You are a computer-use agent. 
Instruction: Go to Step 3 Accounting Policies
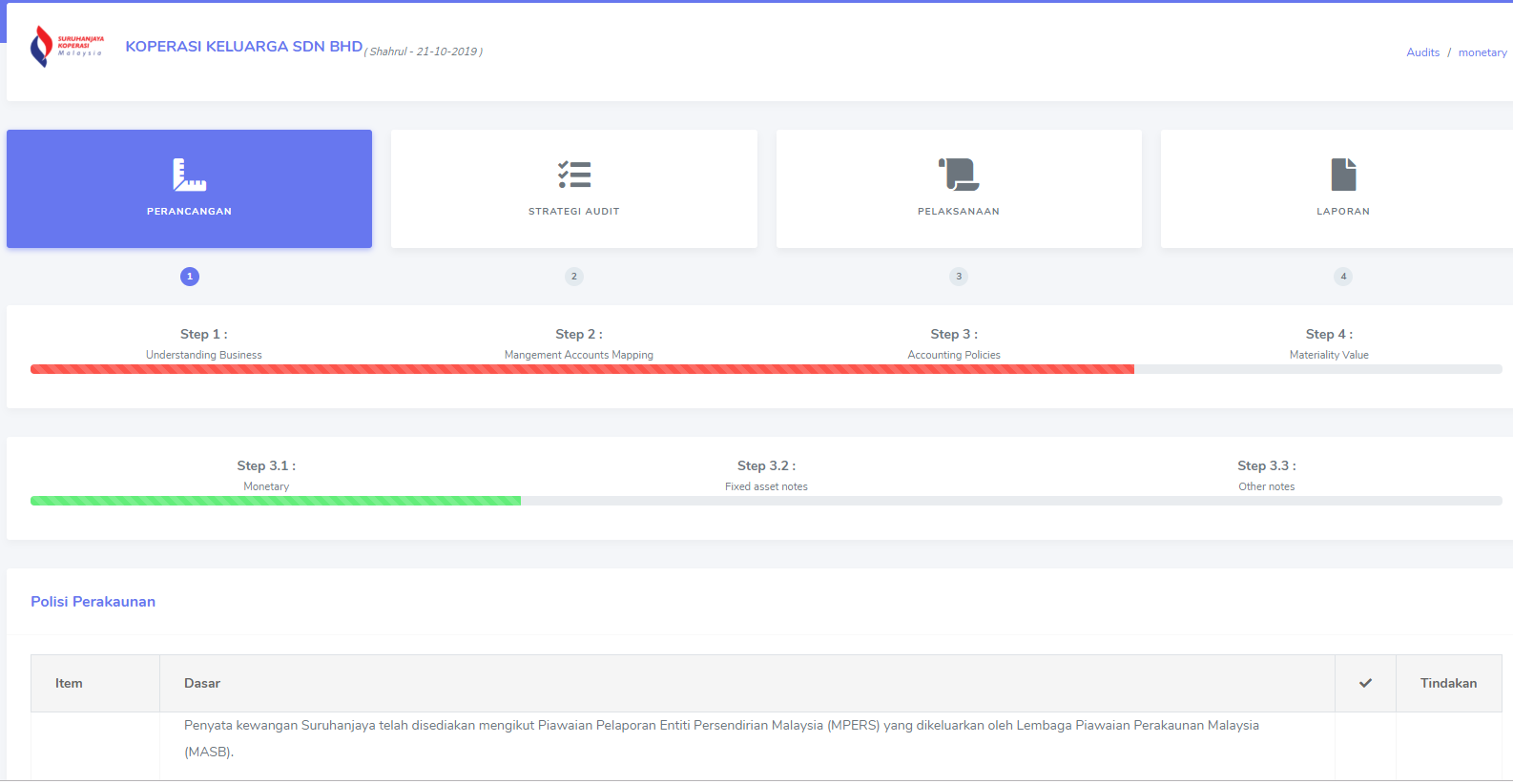click(954, 344)
